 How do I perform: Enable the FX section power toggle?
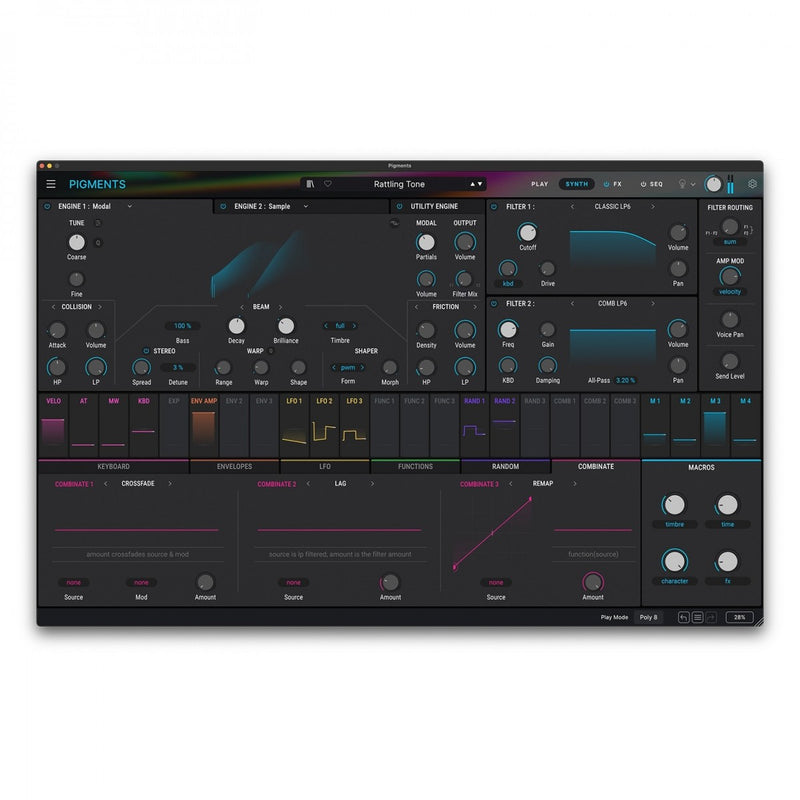point(606,184)
